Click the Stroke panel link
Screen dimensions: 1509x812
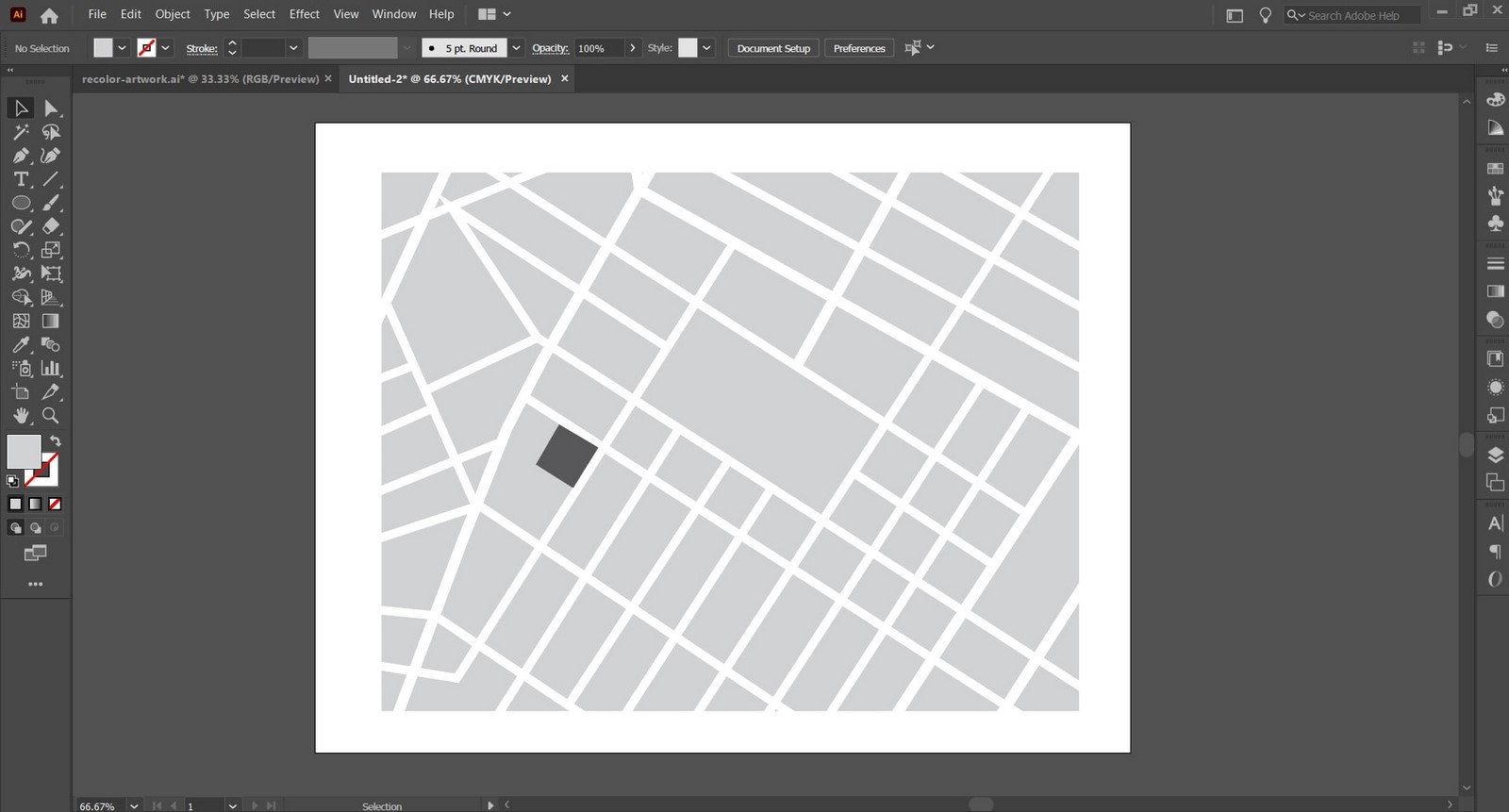tap(202, 48)
